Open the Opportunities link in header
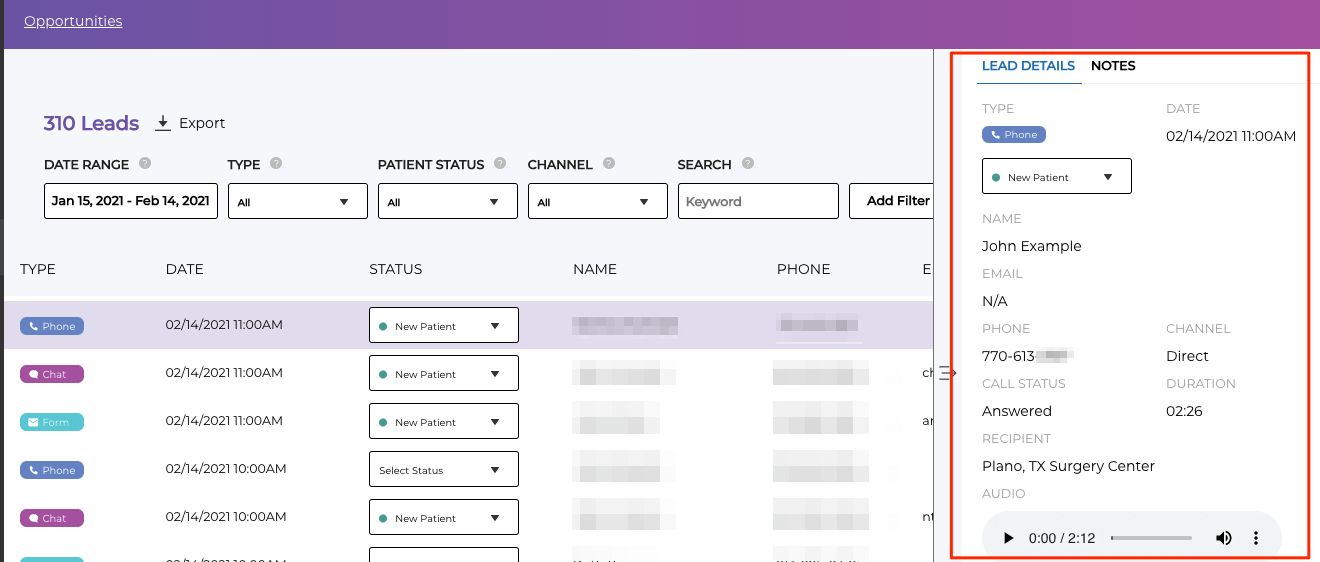Screen dimensions: 1320x562 coord(73,21)
